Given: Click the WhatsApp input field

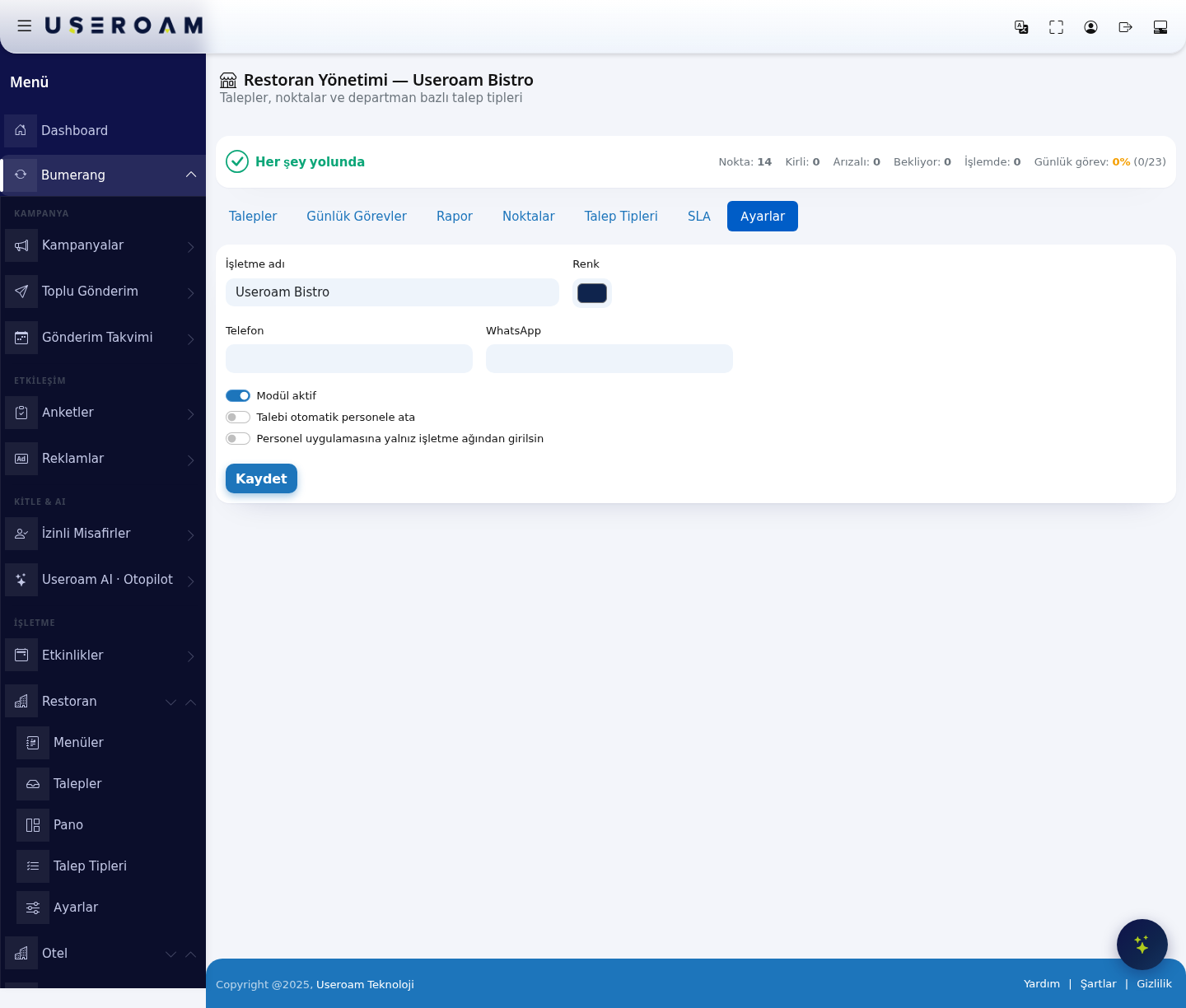Looking at the screenshot, I should point(609,359).
